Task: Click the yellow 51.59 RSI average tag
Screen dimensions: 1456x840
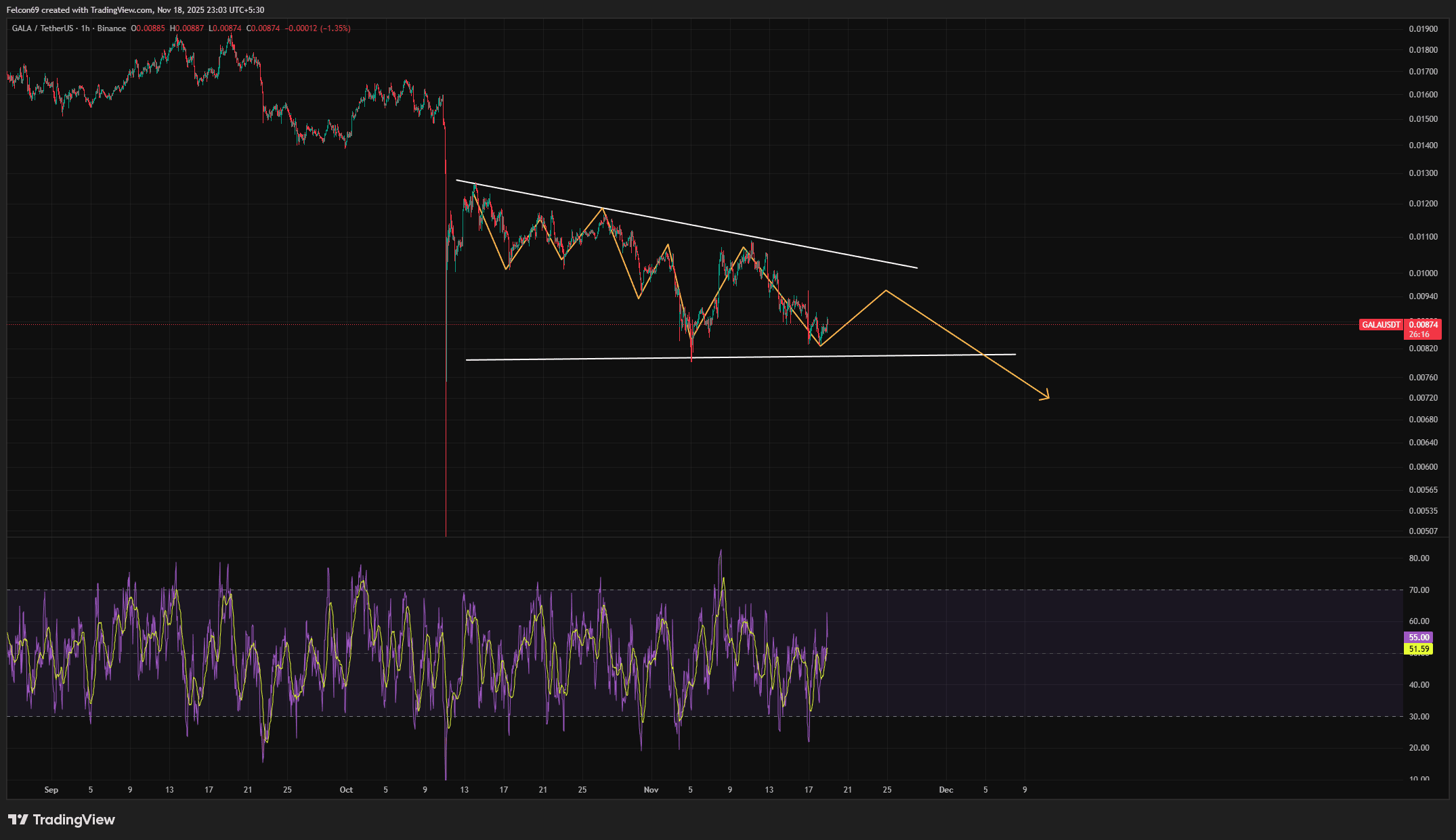Action: tap(1419, 649)
